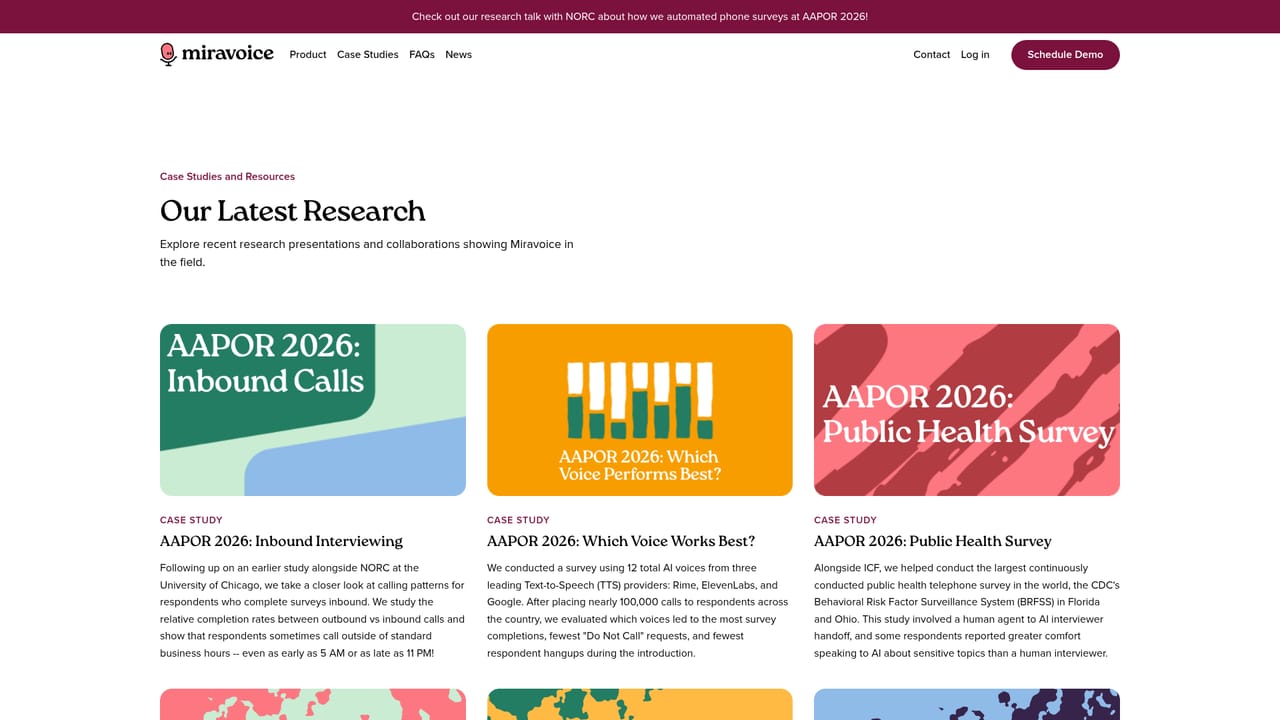Open article titled AAPOR 2026: Inbound Interviewing

point(281,541)
